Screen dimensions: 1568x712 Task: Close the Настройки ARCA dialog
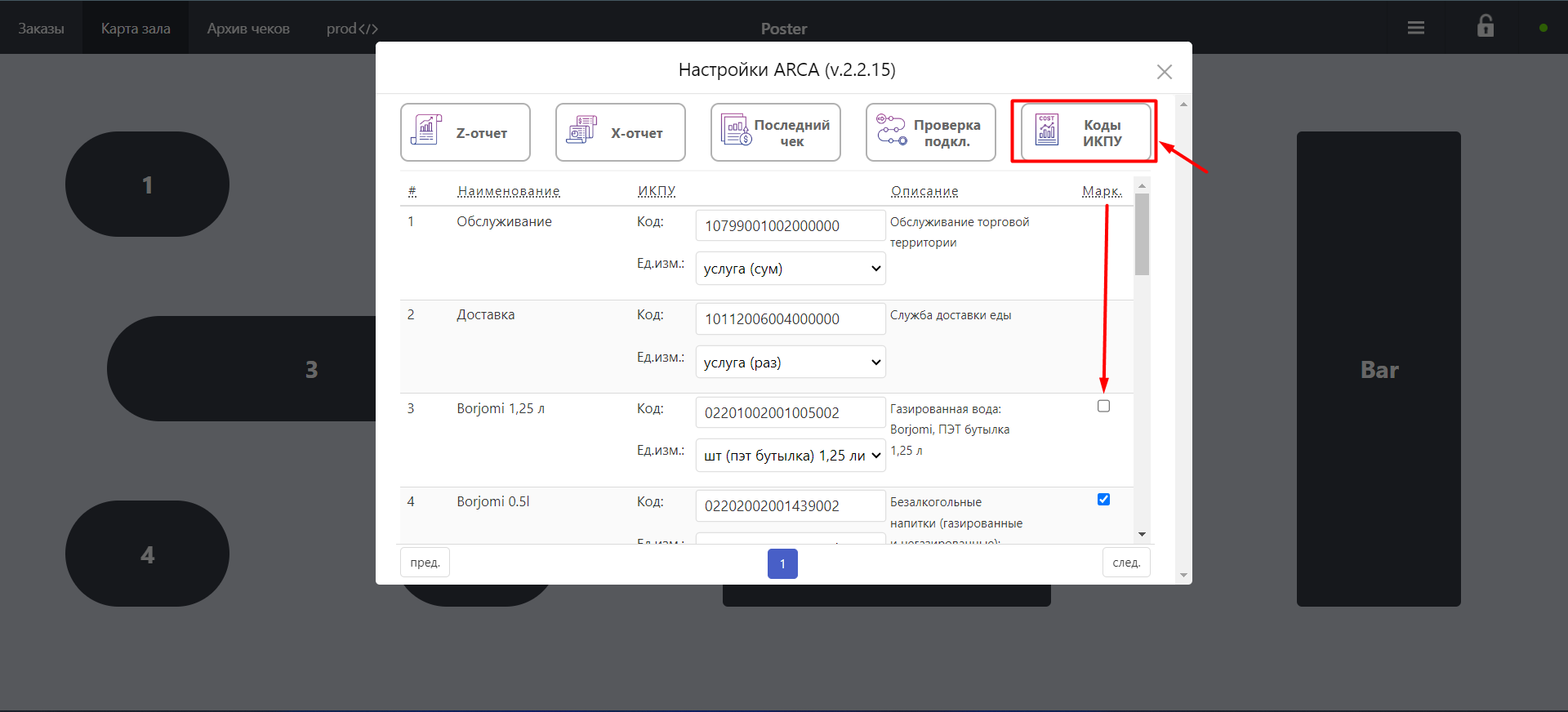(1165, 72)
